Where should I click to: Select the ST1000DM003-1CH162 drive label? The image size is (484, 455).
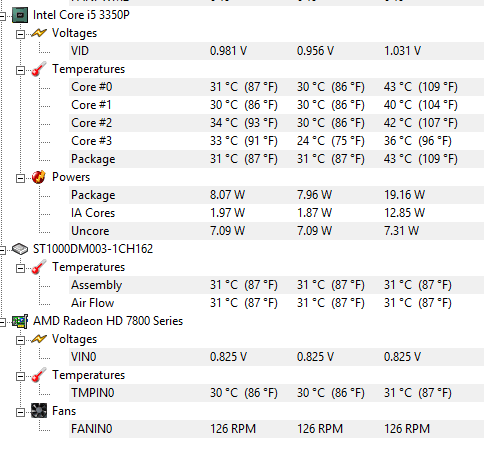pyautogui.click(x=93, y=249)
